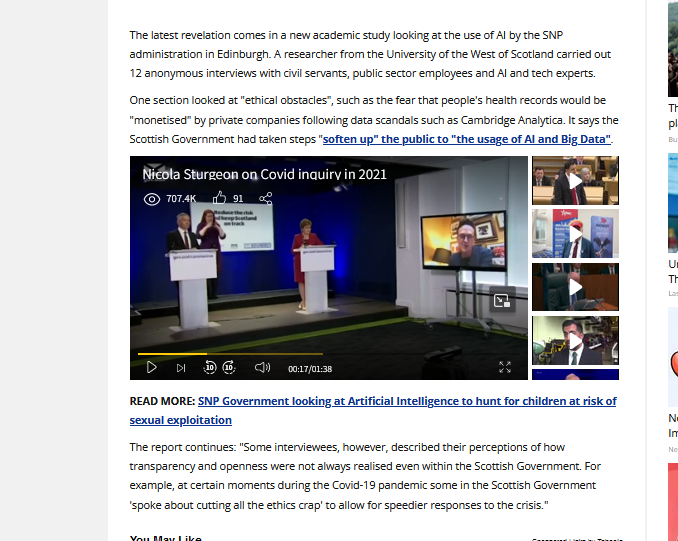Enter fullscreen video mode
This screenshot has width=678, height=541.
click(505, 367)
